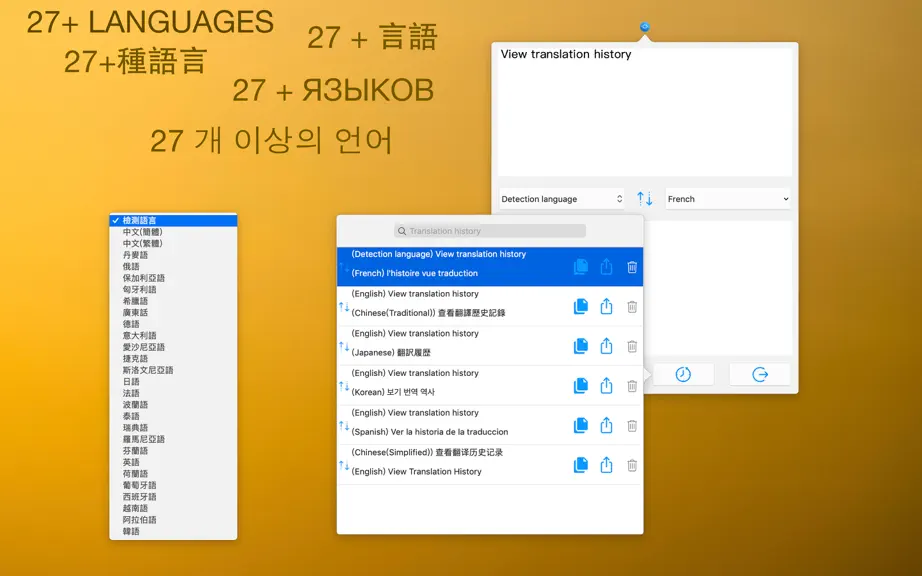This screenshot has height=576, width=922.
Task: Select the Spanish history row
Action: click(x=490, y=425)
